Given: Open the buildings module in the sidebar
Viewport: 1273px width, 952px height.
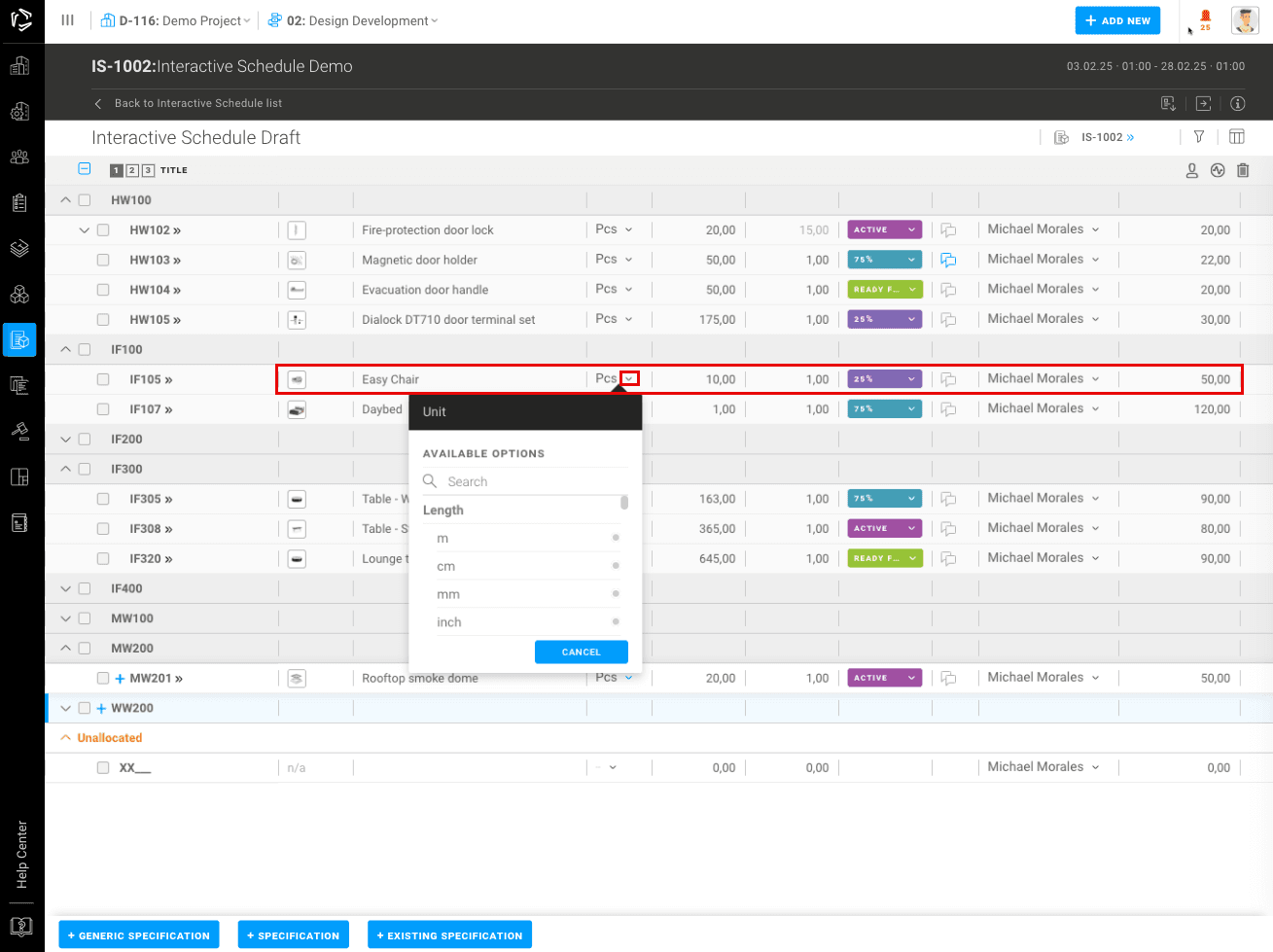Looking at the screenshot, I should pyautogui.click(x=19, y=66).
